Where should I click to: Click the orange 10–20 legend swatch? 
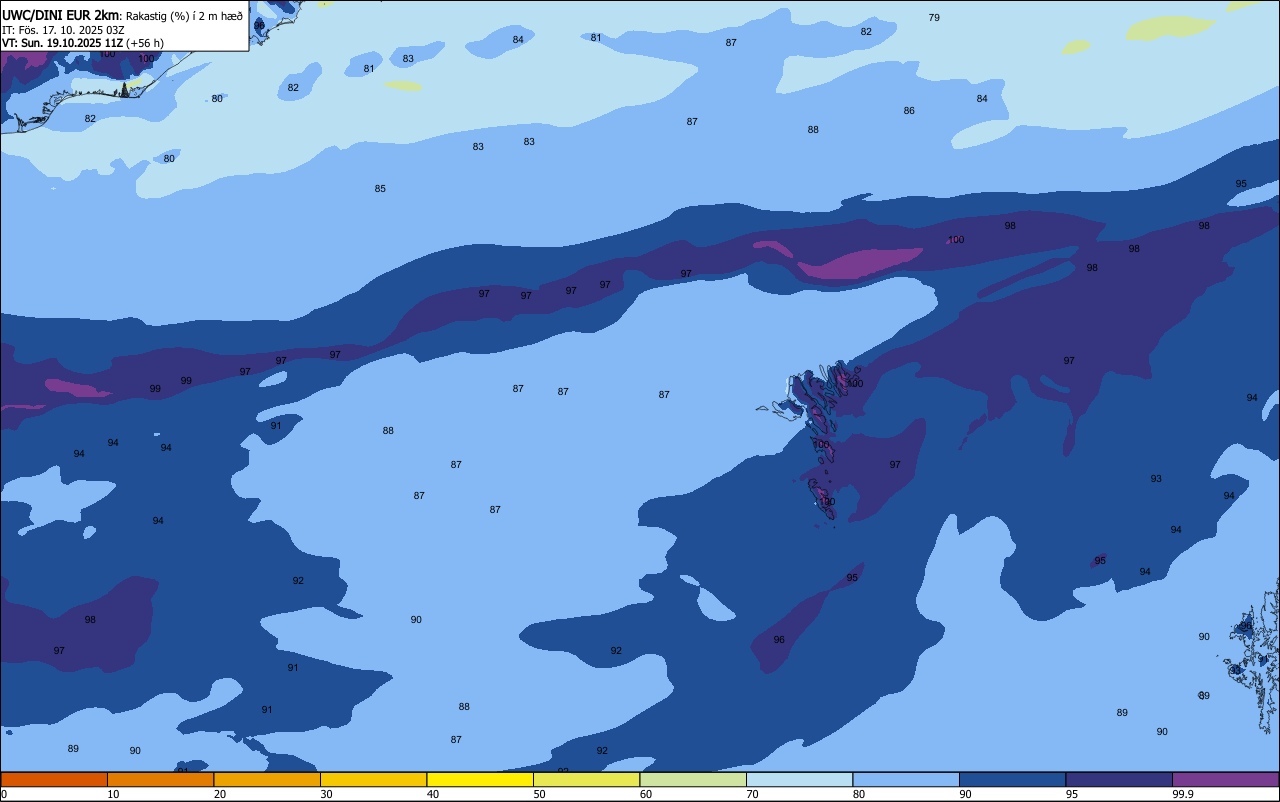click(x=160, y=779)
